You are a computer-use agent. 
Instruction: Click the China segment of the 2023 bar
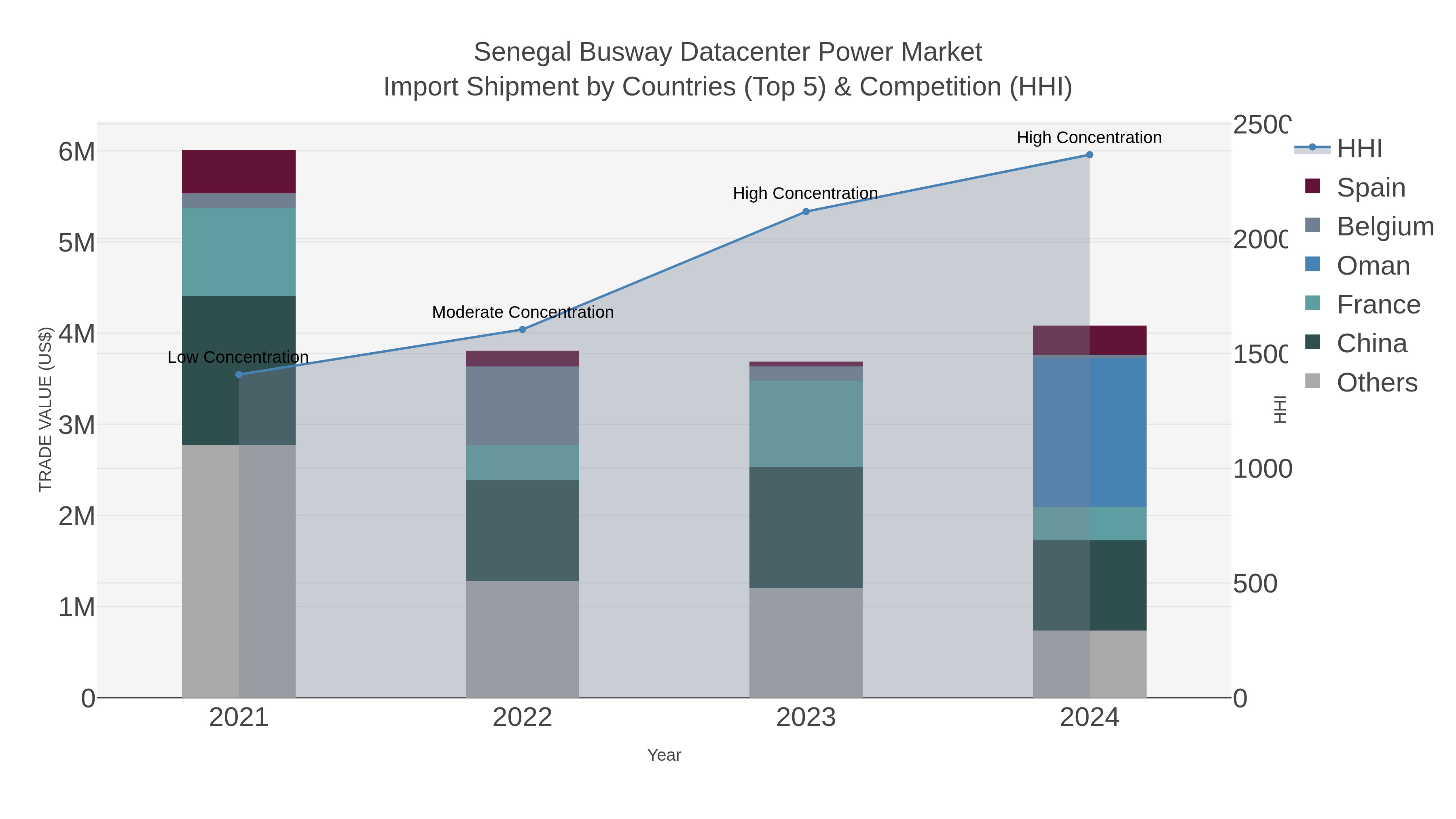coord(806,527)
